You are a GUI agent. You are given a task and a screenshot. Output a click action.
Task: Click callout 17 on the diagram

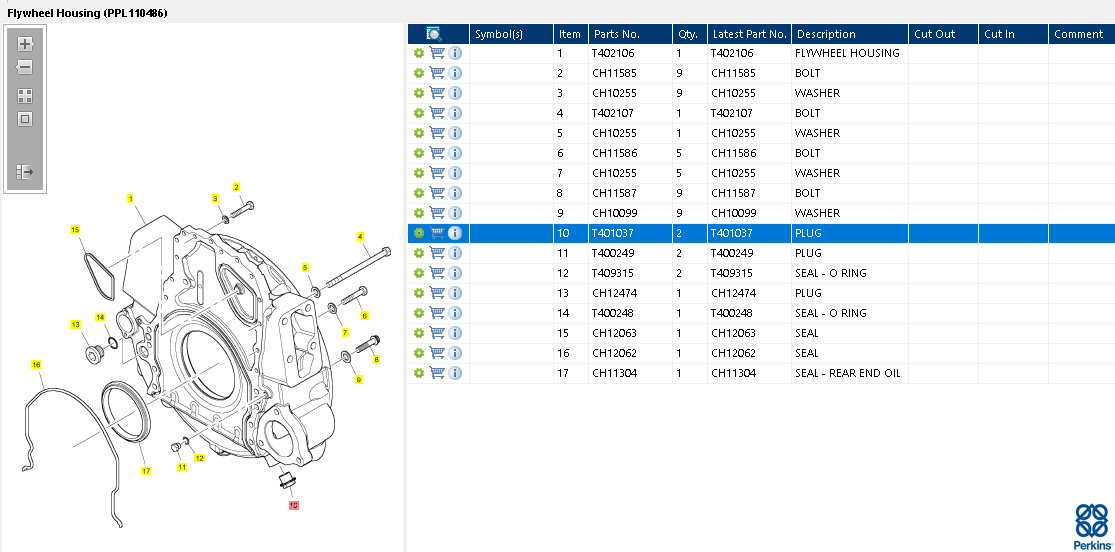click(145, 471)
